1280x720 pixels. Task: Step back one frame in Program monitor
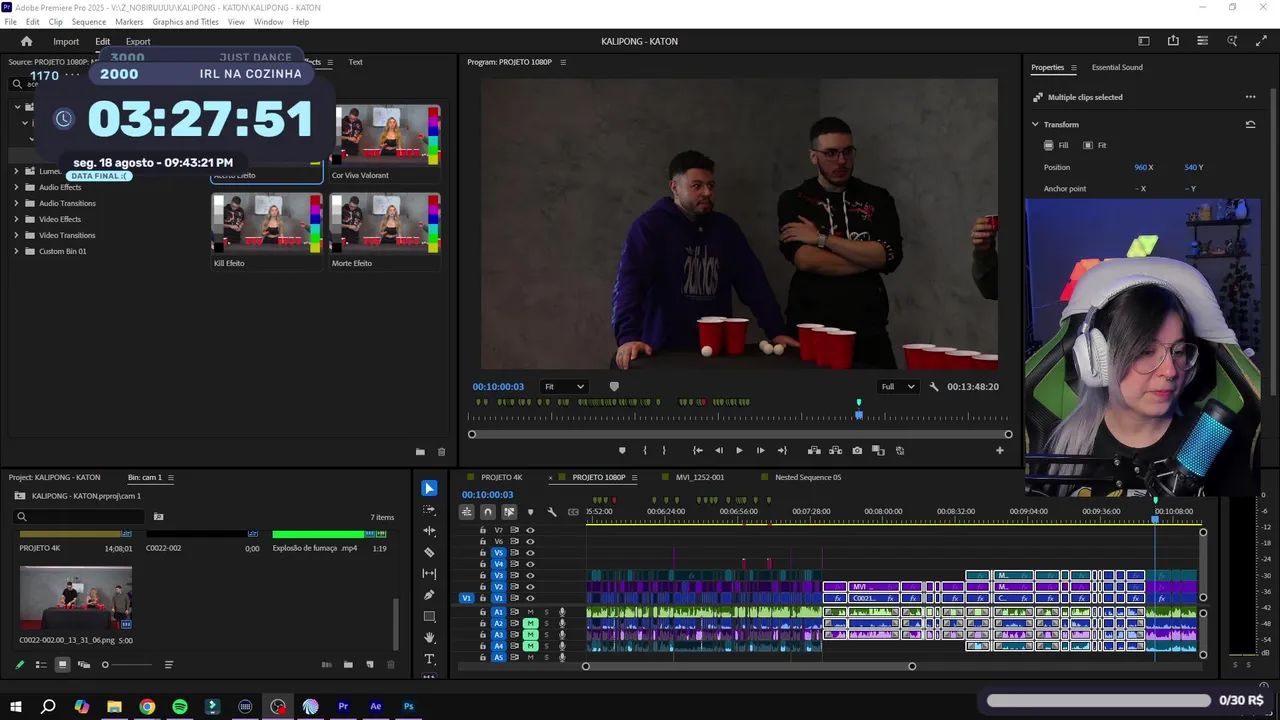(718, 450)
